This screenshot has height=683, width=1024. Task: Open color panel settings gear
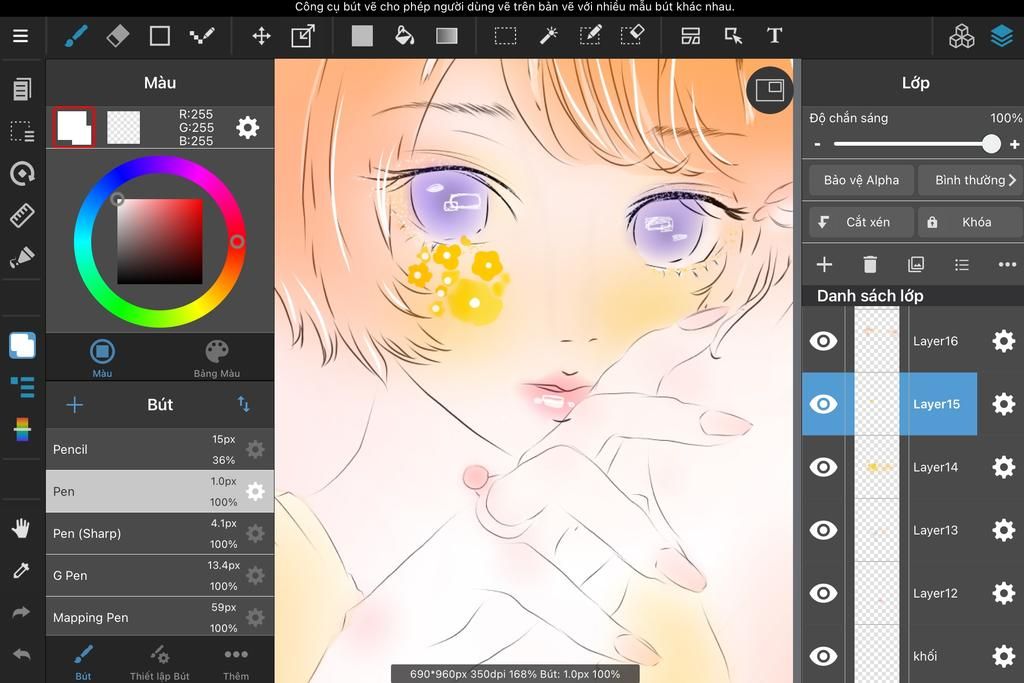[x=248, y=127]
